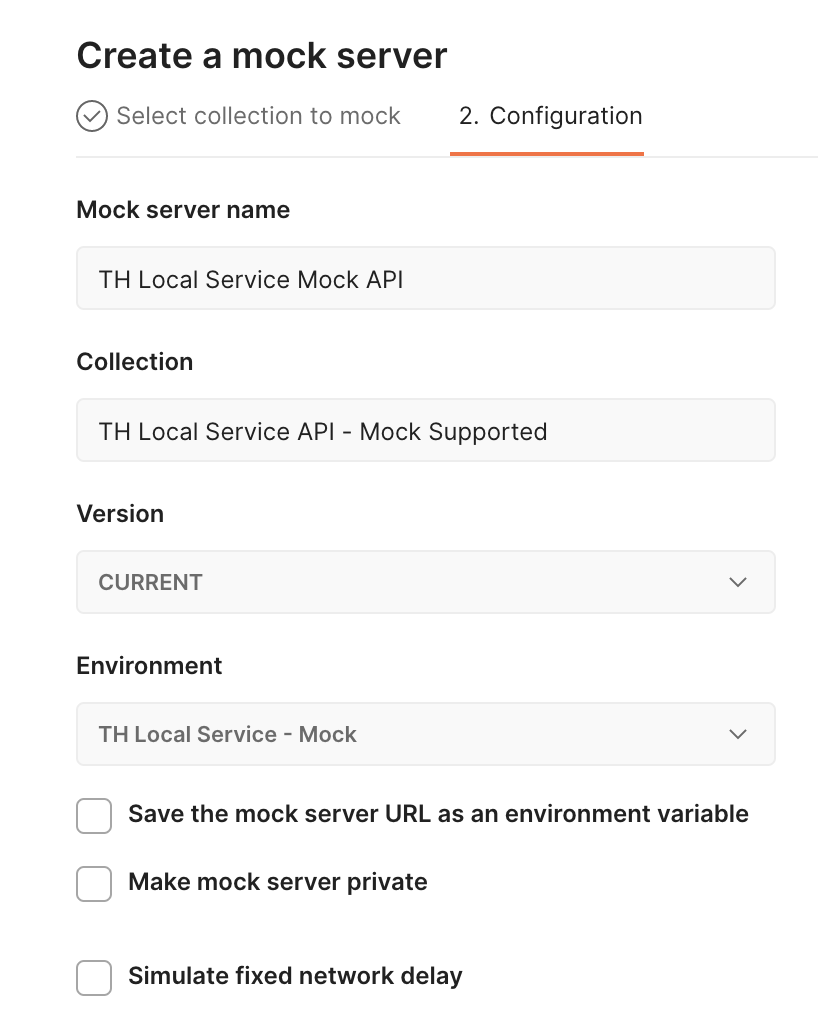Click the "Simulate fixed network delay" label text

(295, 975)
